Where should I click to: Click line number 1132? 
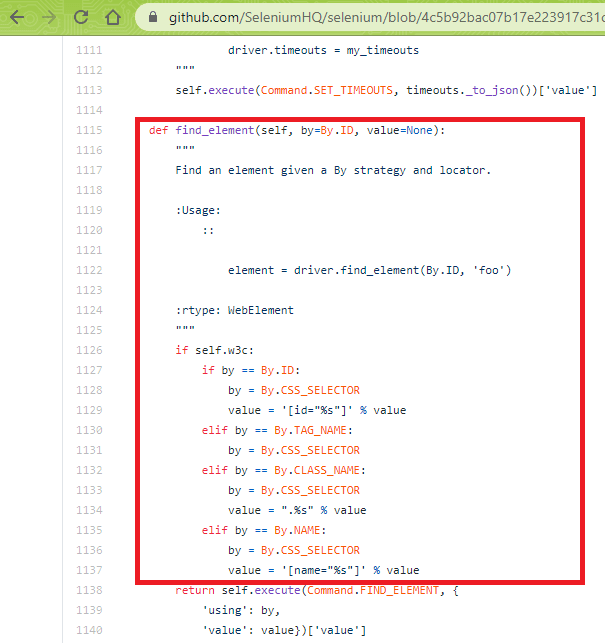89,470
